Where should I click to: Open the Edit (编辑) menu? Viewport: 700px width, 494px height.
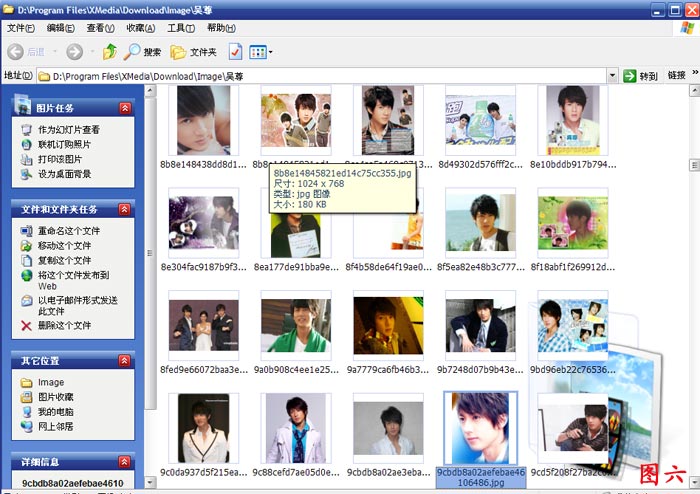60,28
